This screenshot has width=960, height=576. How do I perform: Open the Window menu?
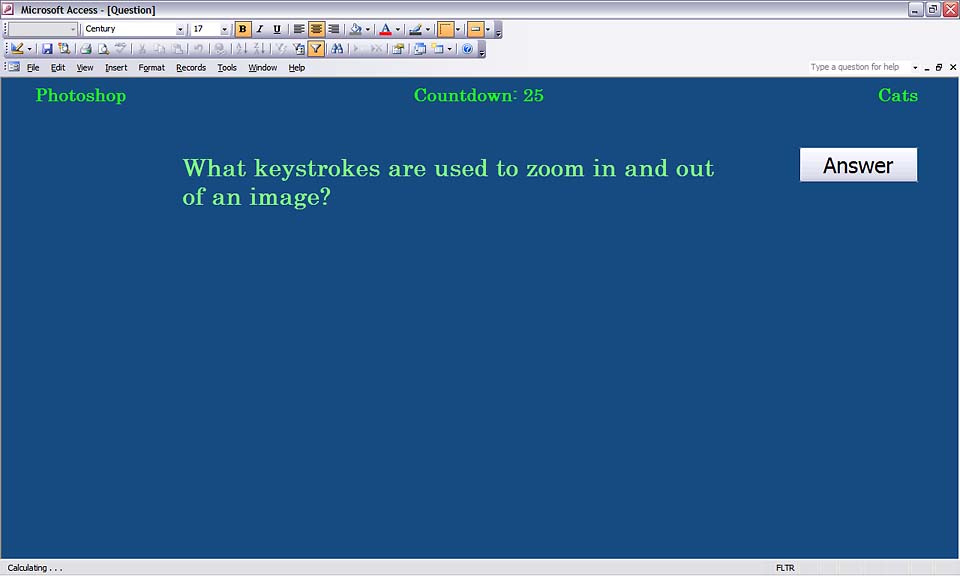point(263,67)
